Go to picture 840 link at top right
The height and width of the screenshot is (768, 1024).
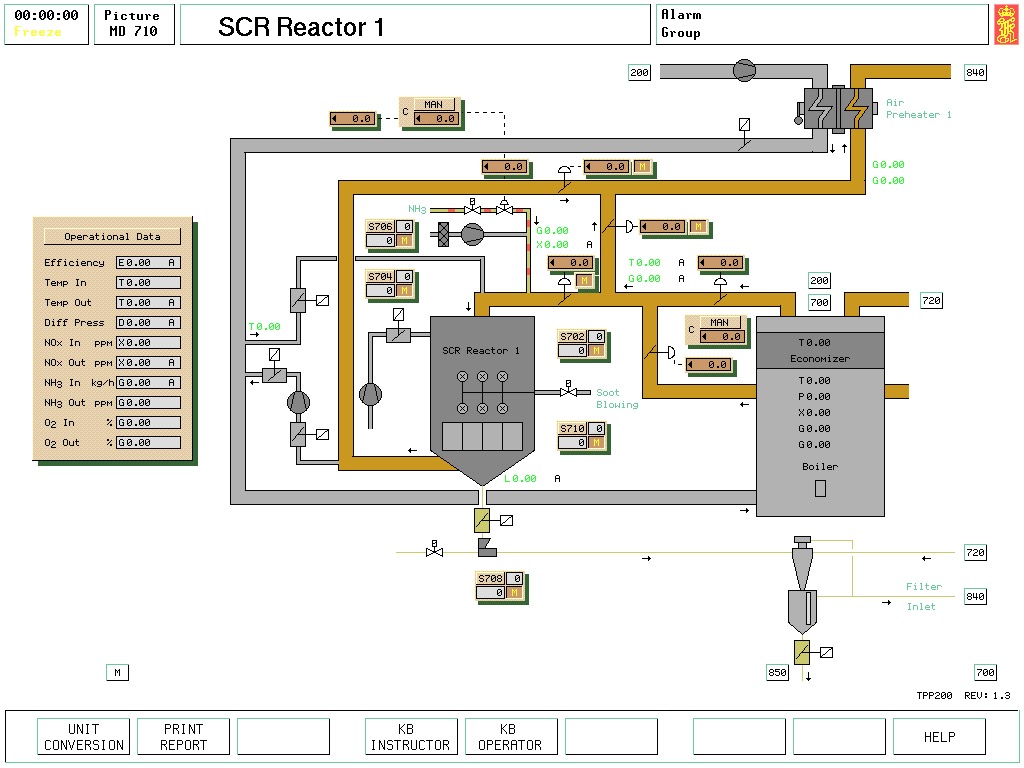(x=976, y=72)
